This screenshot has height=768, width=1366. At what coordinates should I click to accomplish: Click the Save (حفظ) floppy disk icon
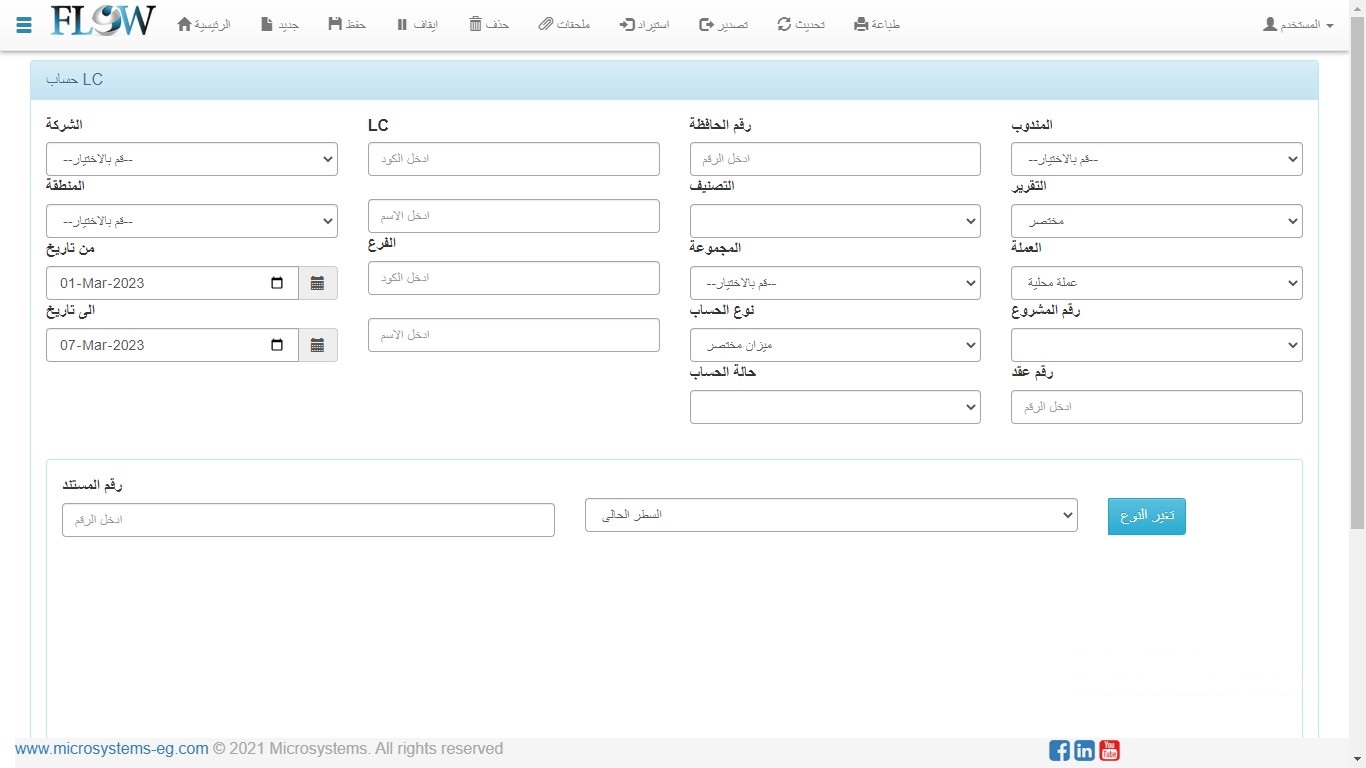[335, 24]
